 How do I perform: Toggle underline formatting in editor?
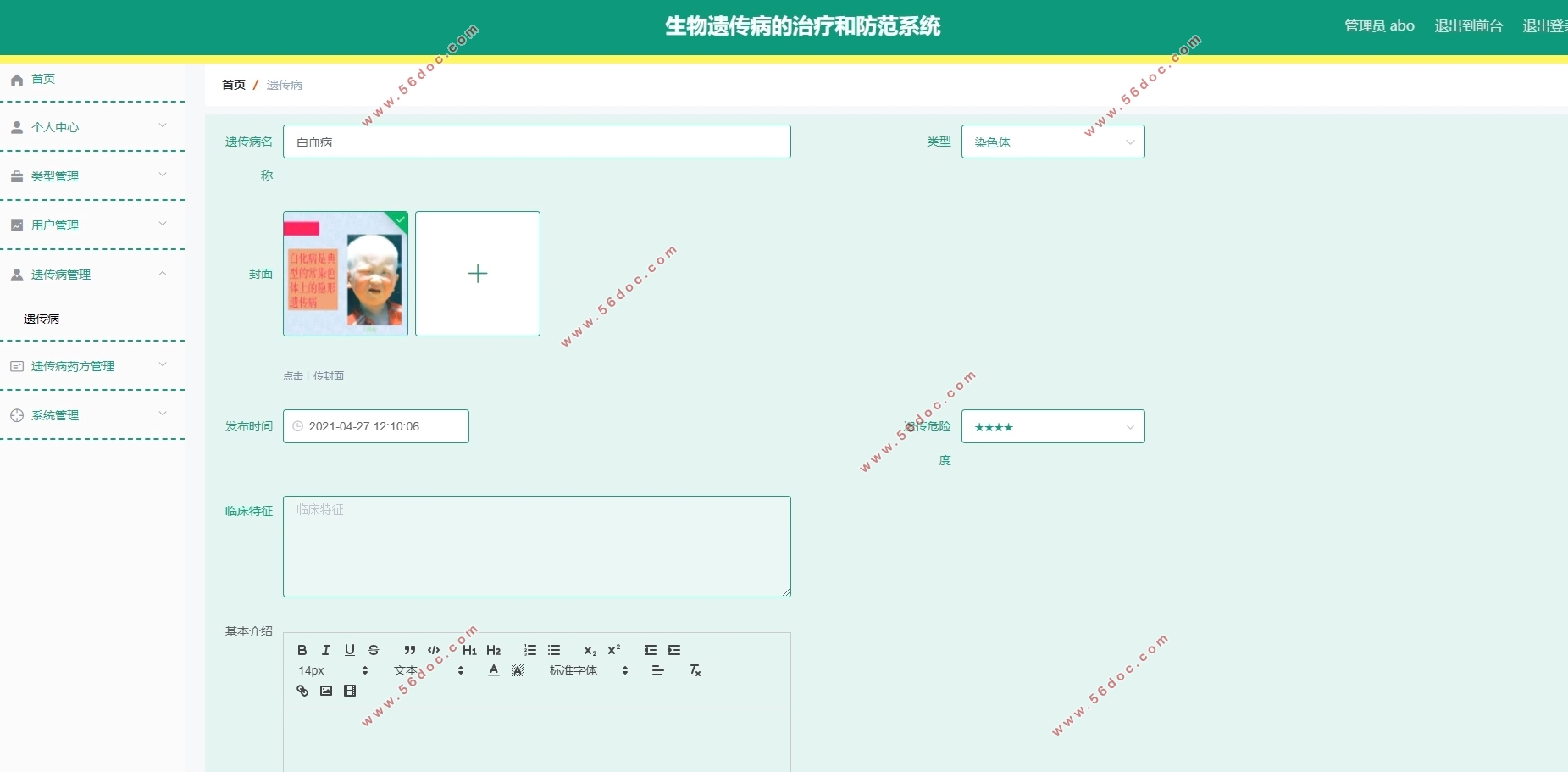coord(350,650)
